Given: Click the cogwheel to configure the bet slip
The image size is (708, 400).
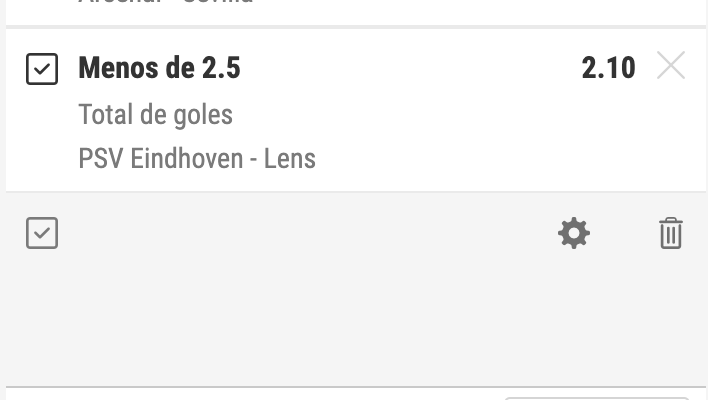Looking at the screenshot, I should click(574, 233).
